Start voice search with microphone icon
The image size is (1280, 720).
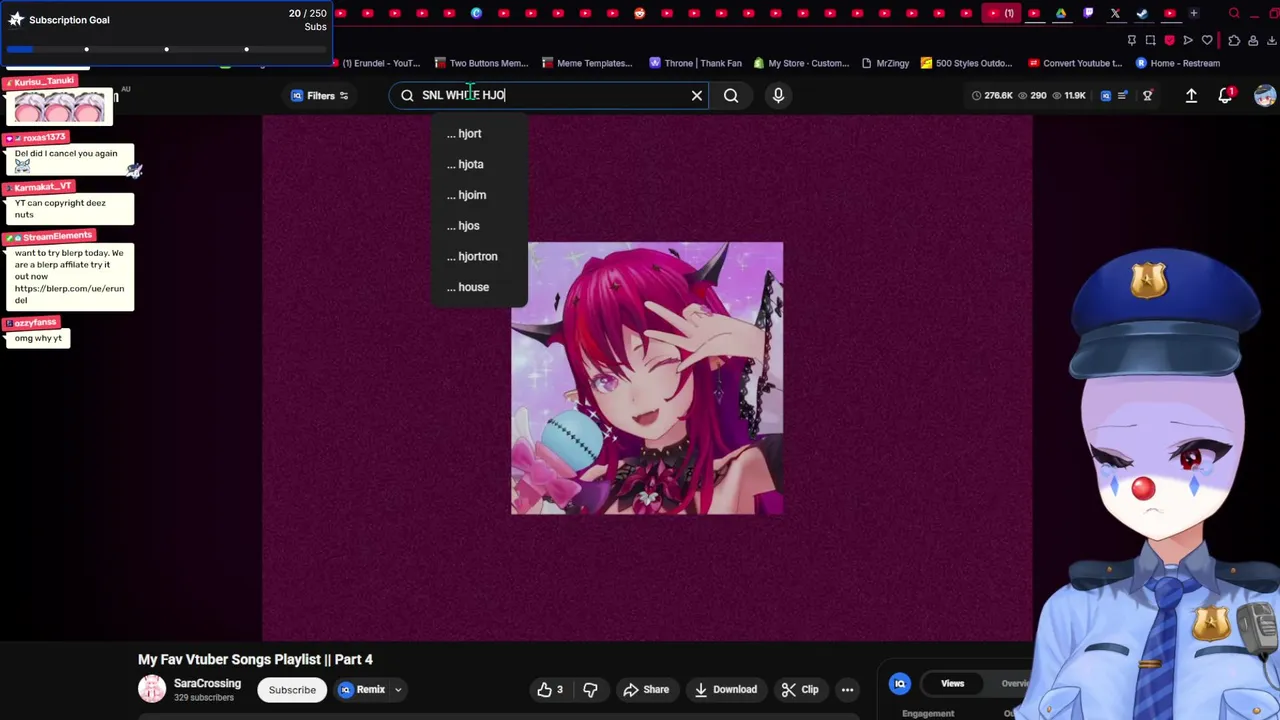(x=778, y=95)
